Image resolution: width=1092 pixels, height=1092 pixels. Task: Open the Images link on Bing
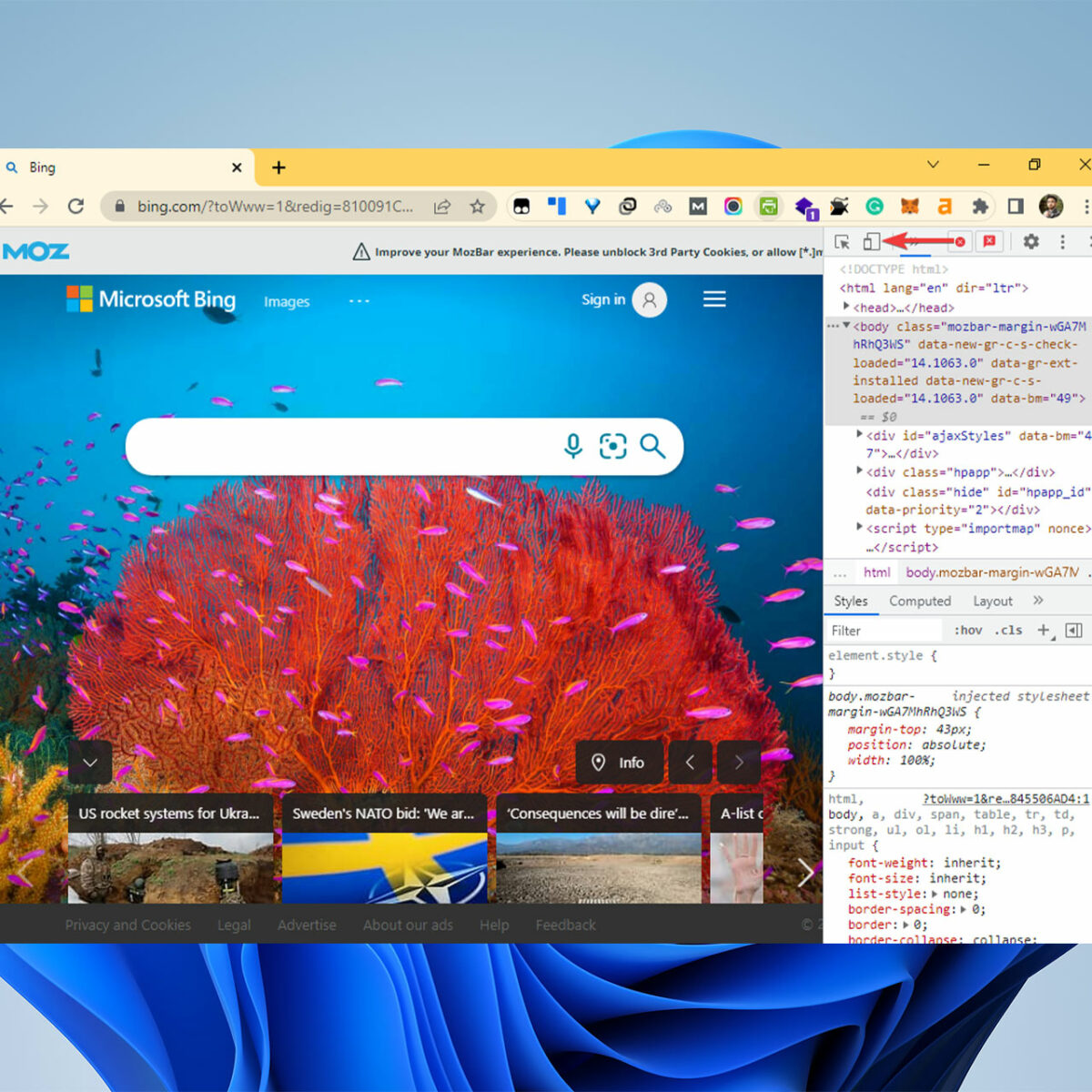pos(287,301)
